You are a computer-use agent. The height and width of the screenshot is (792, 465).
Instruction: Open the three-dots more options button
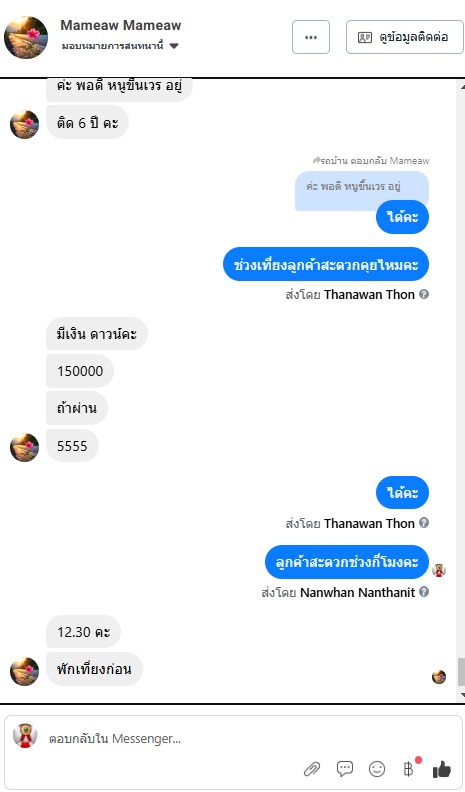(311, 37)
